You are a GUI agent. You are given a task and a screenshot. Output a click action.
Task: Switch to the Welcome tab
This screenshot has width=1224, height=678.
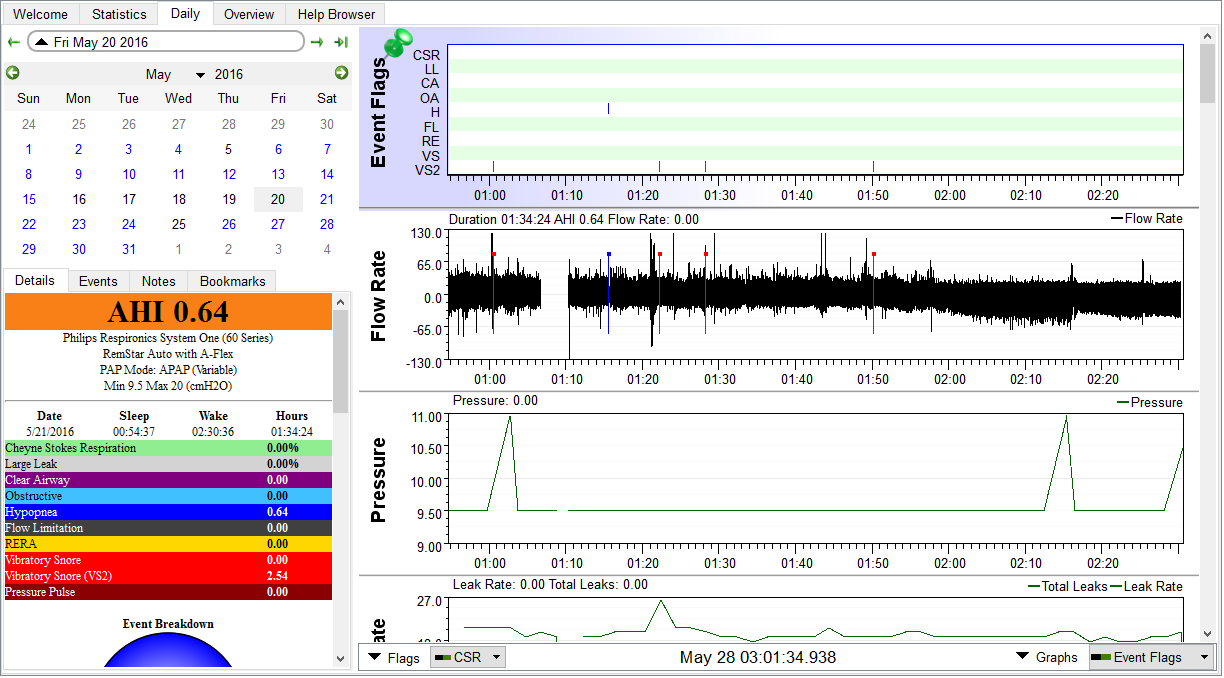coord(41,14)
